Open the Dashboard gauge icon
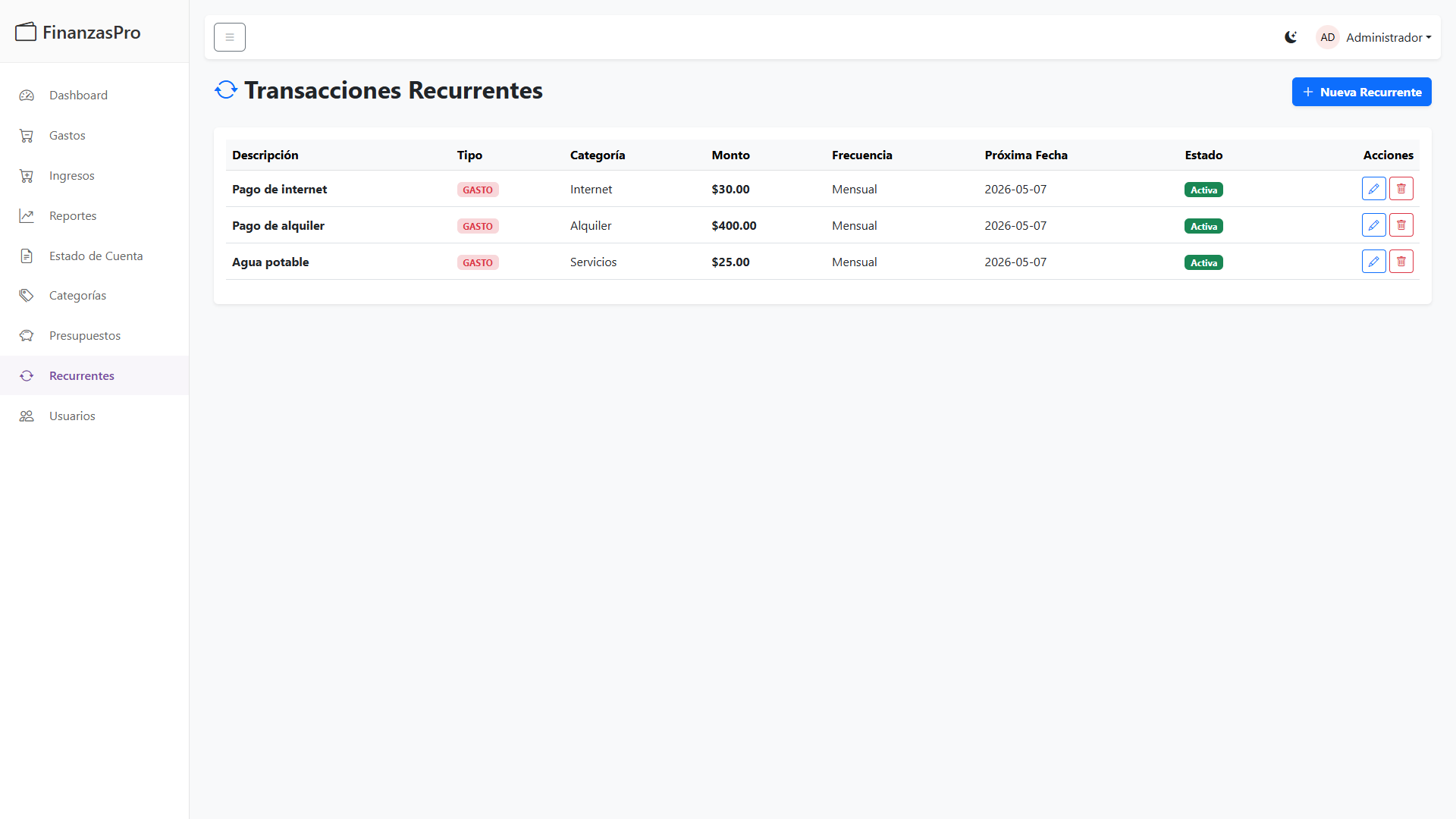 (x=27, y=96)
